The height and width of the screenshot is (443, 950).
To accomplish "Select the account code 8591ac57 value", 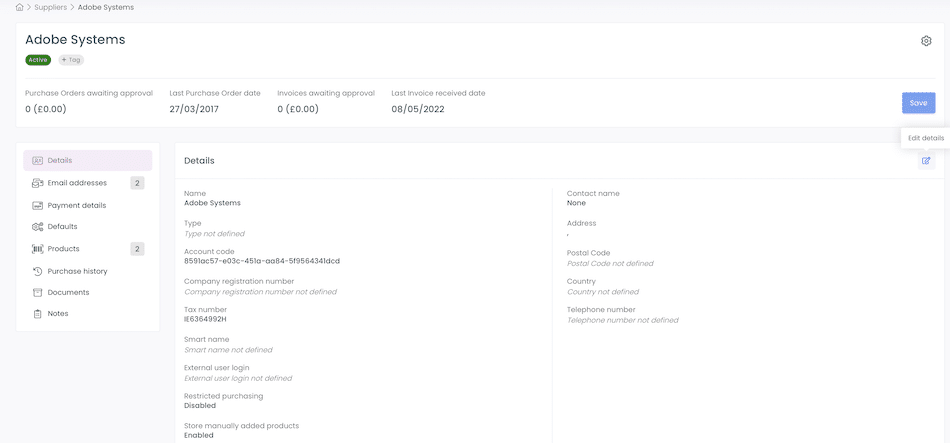I will [x=262, y=261].
